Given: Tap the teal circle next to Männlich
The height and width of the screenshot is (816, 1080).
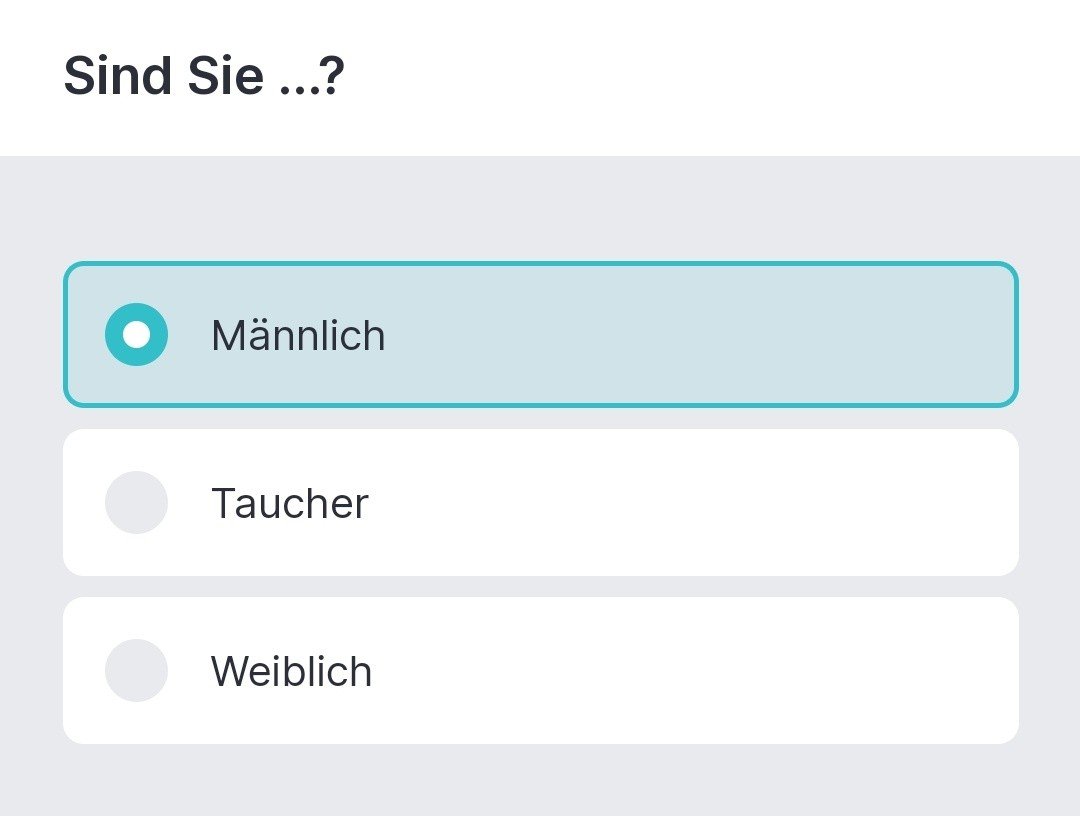Looking at the screenshot, I should [136, 334].
